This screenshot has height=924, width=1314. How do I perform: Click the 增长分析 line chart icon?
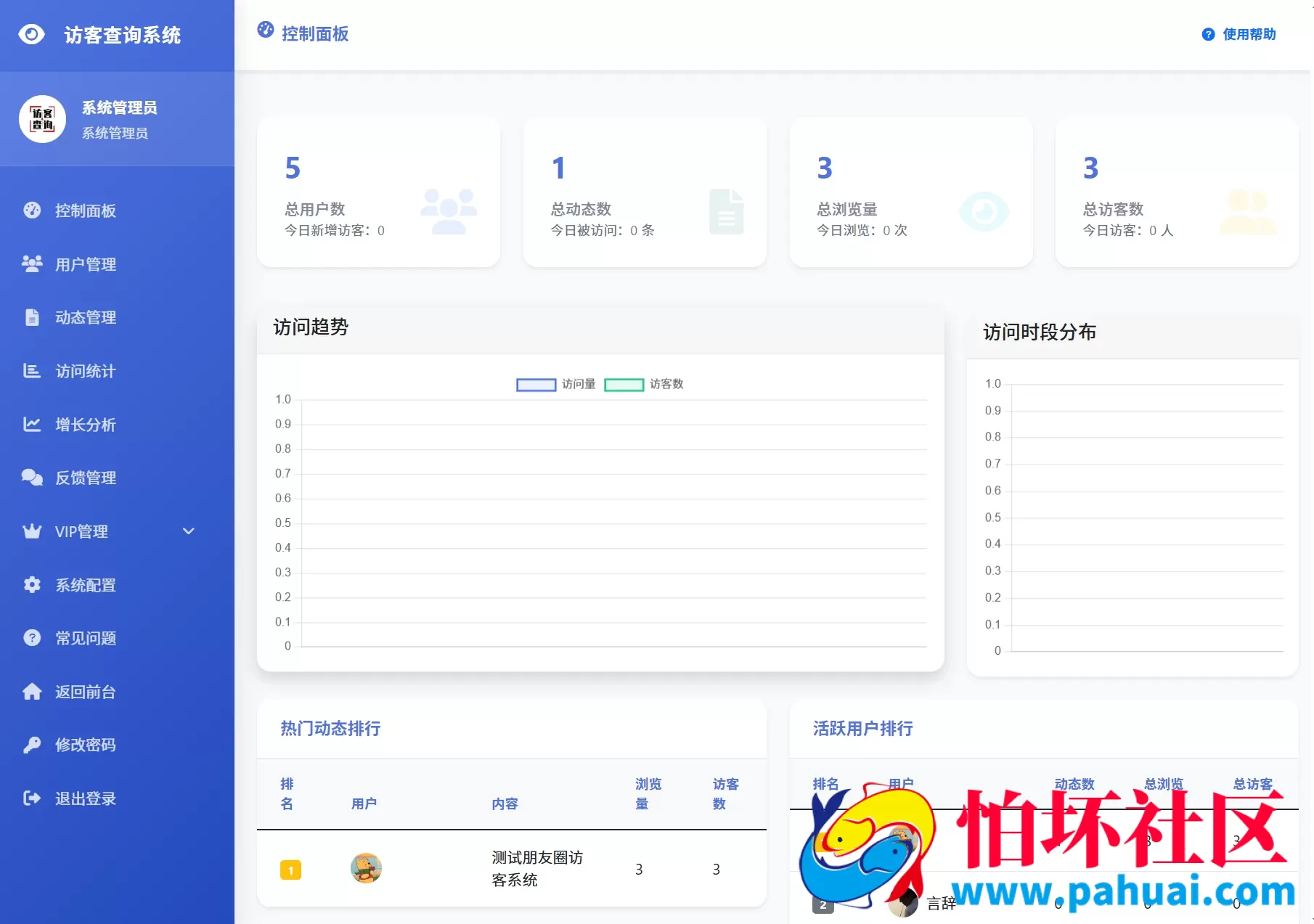32,424
